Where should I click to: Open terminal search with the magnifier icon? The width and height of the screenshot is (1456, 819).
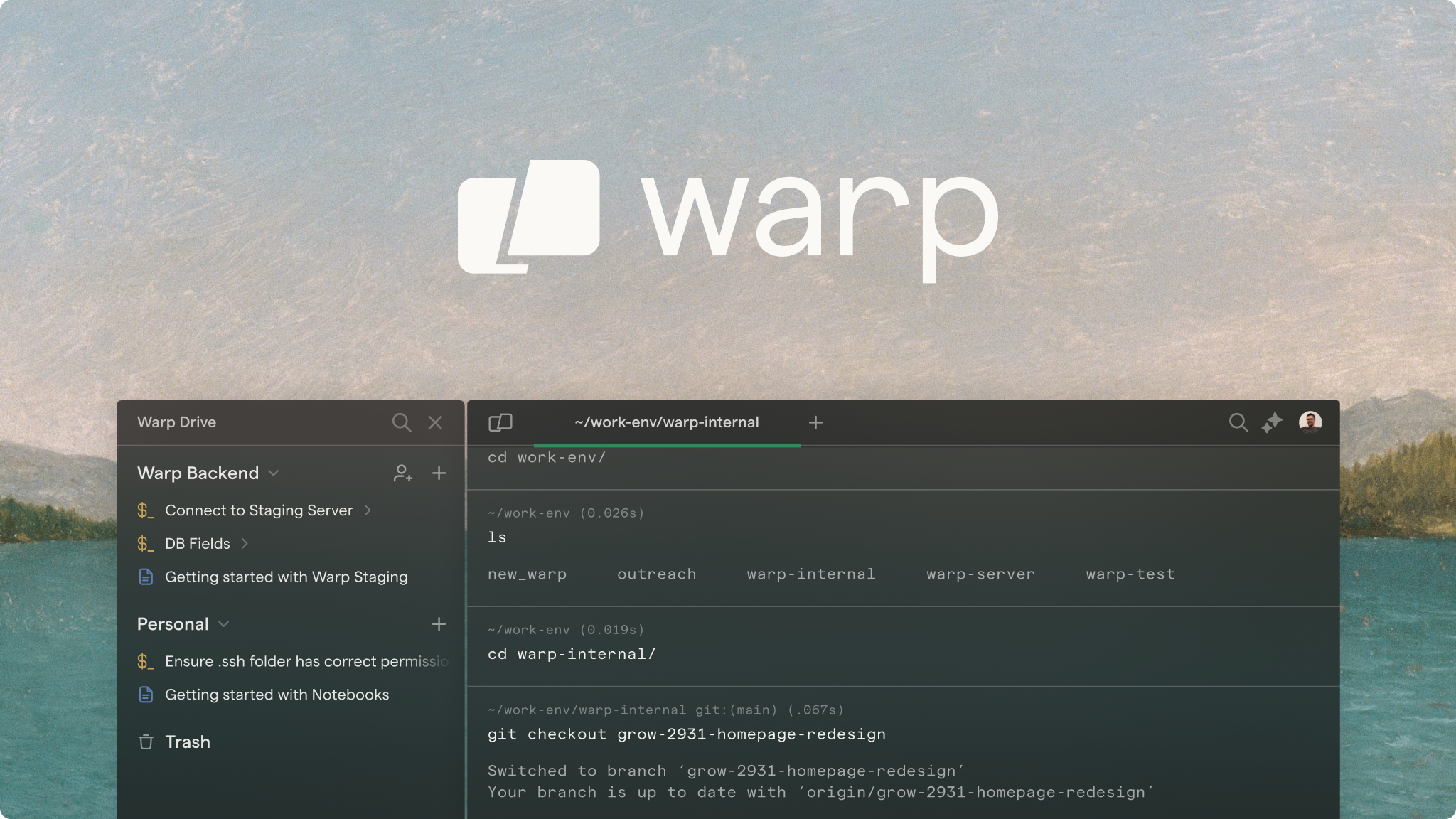click(1238, 422)
